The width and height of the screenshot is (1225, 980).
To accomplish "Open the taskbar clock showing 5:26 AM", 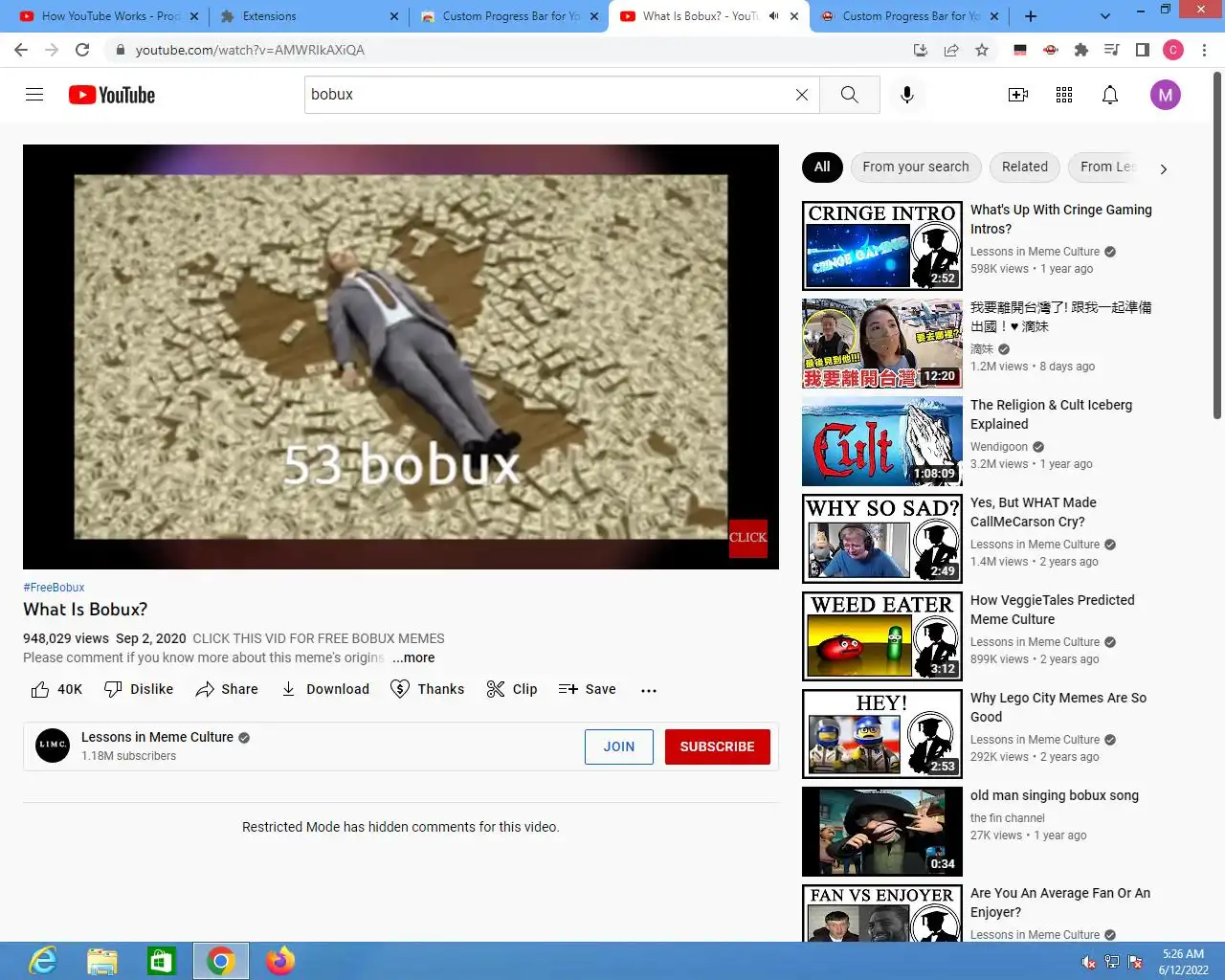I will (1183, 962).
